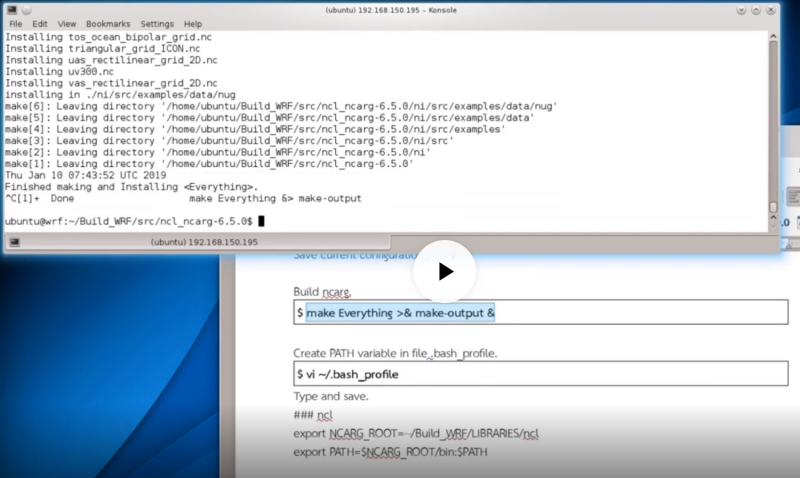
Task: Click the terminal icon on session tab bar
Action: click(14, 242)
